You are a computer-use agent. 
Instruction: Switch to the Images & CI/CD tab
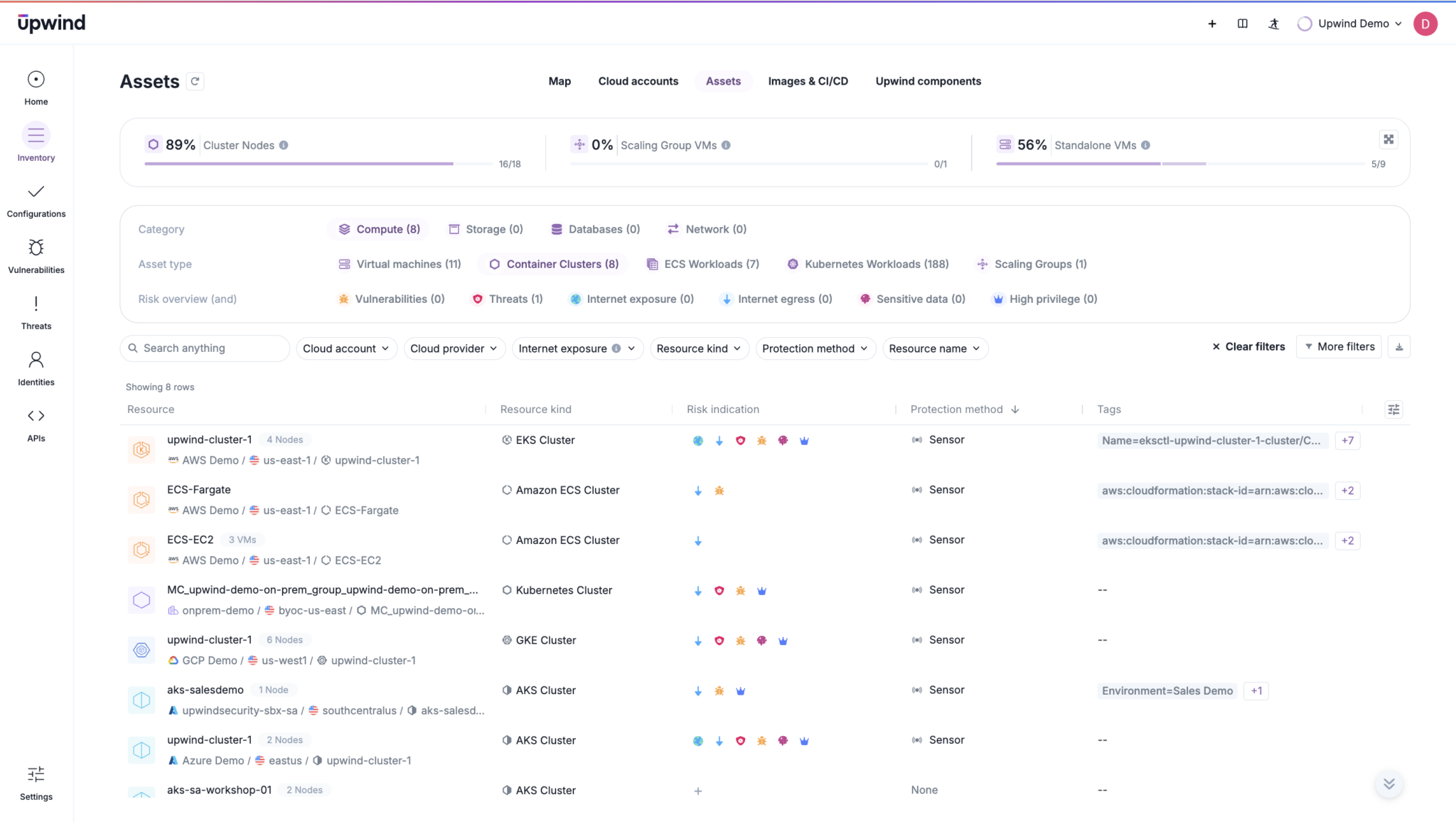click(808, 81)
